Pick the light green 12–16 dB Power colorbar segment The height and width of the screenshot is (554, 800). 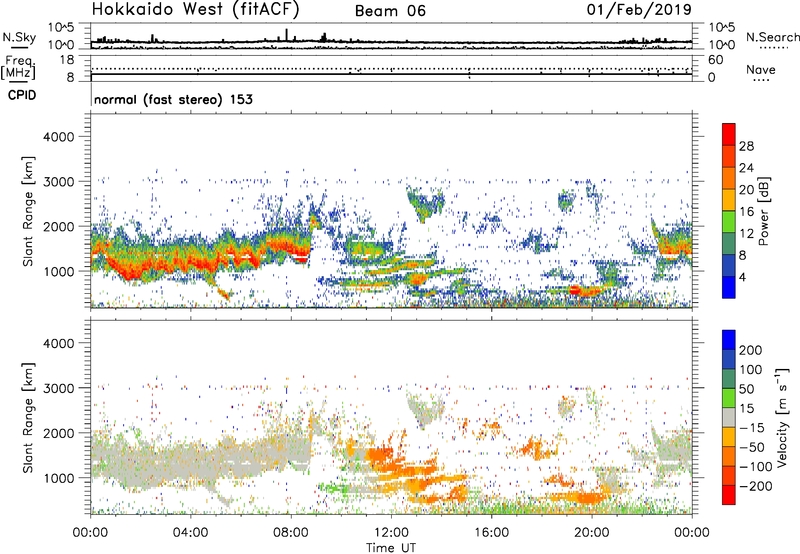click(729, 222)
